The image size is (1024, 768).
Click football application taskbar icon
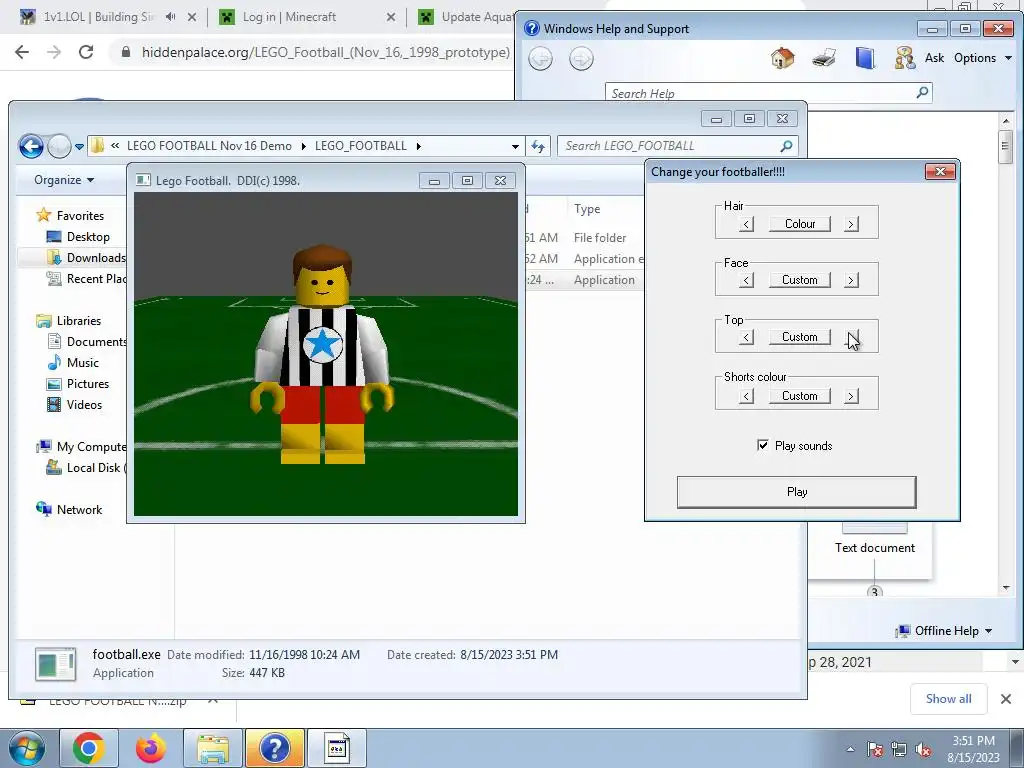pyautogui.click(x=337, y=748)
